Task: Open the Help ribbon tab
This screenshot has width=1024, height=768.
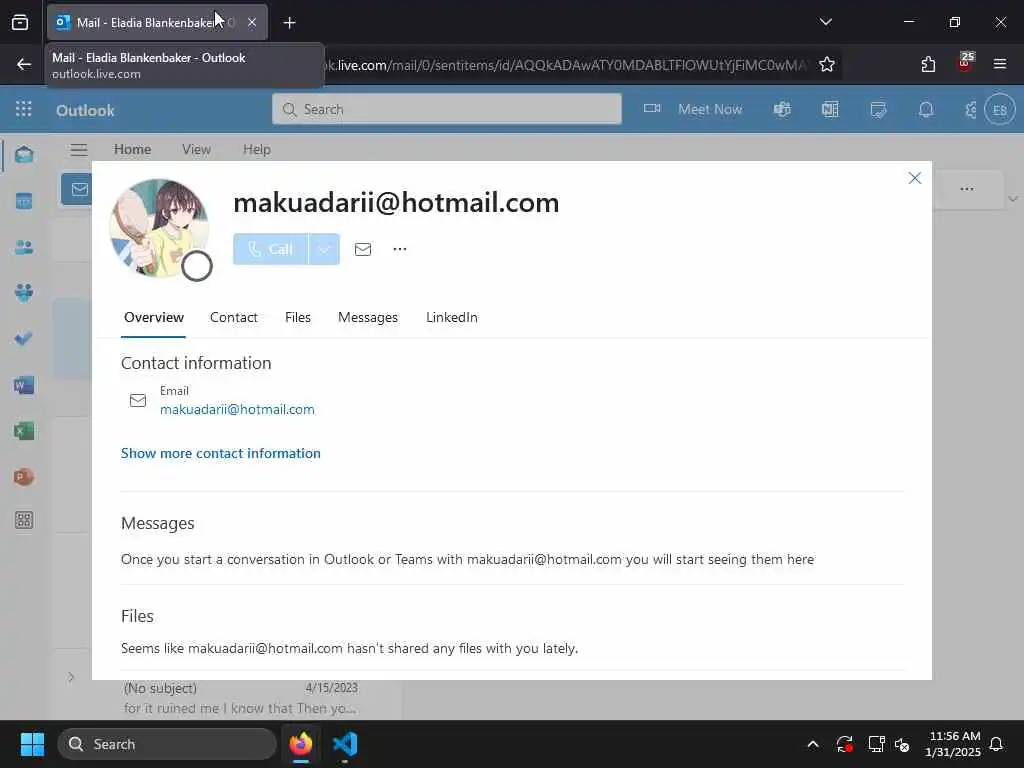Action: (x=257, y=150)
